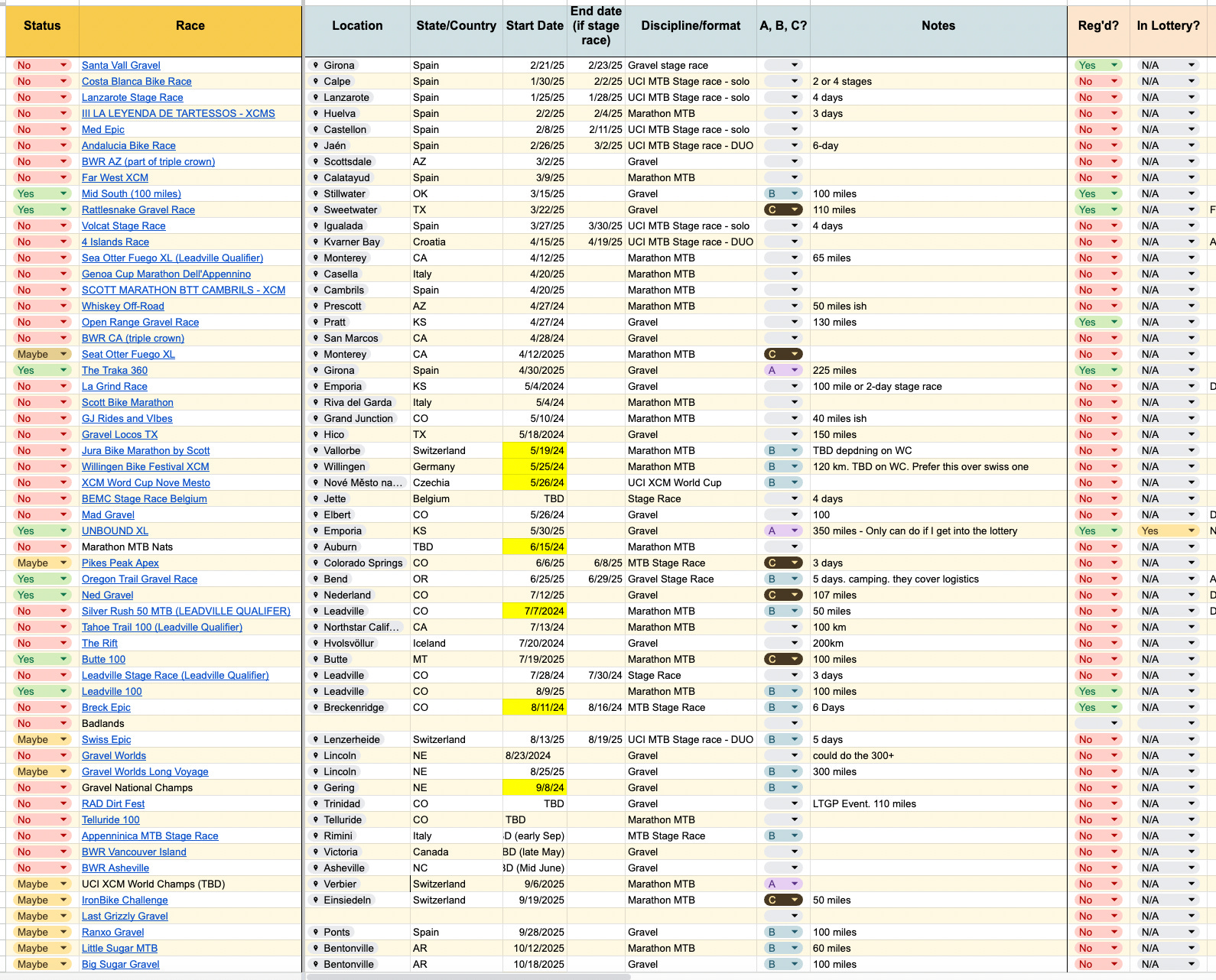Open the Costa Blanca Bike Race link
The width and height of the screenshot is (1216, 980).
pos(136,81)
